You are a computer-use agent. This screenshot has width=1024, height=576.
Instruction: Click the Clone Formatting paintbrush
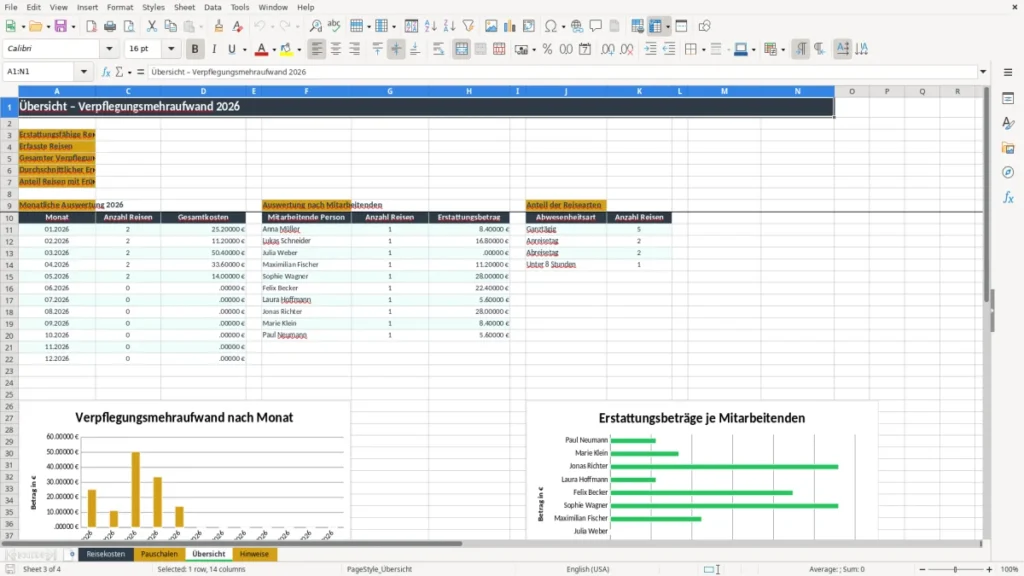(x=219, y=26)
